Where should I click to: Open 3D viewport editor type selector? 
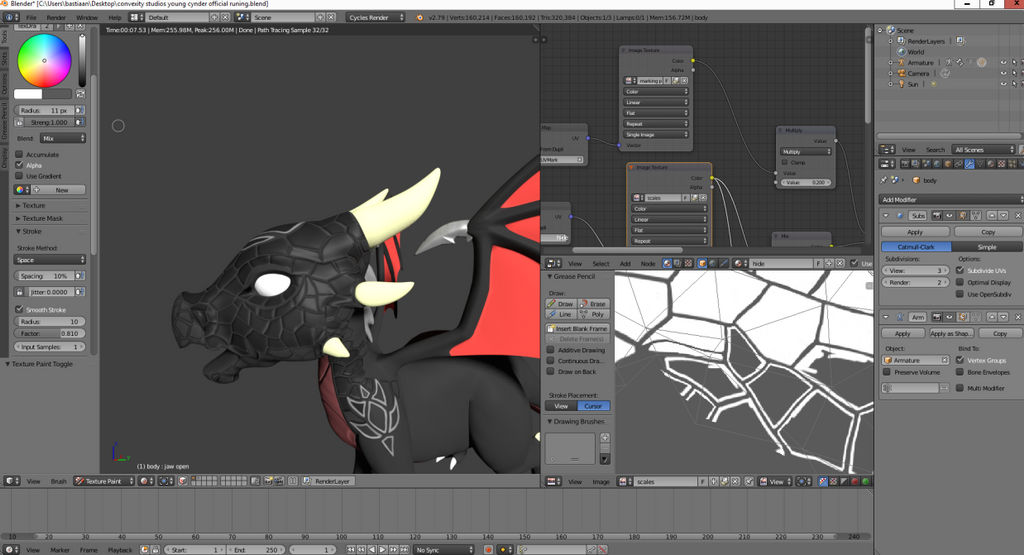(12, 481)
